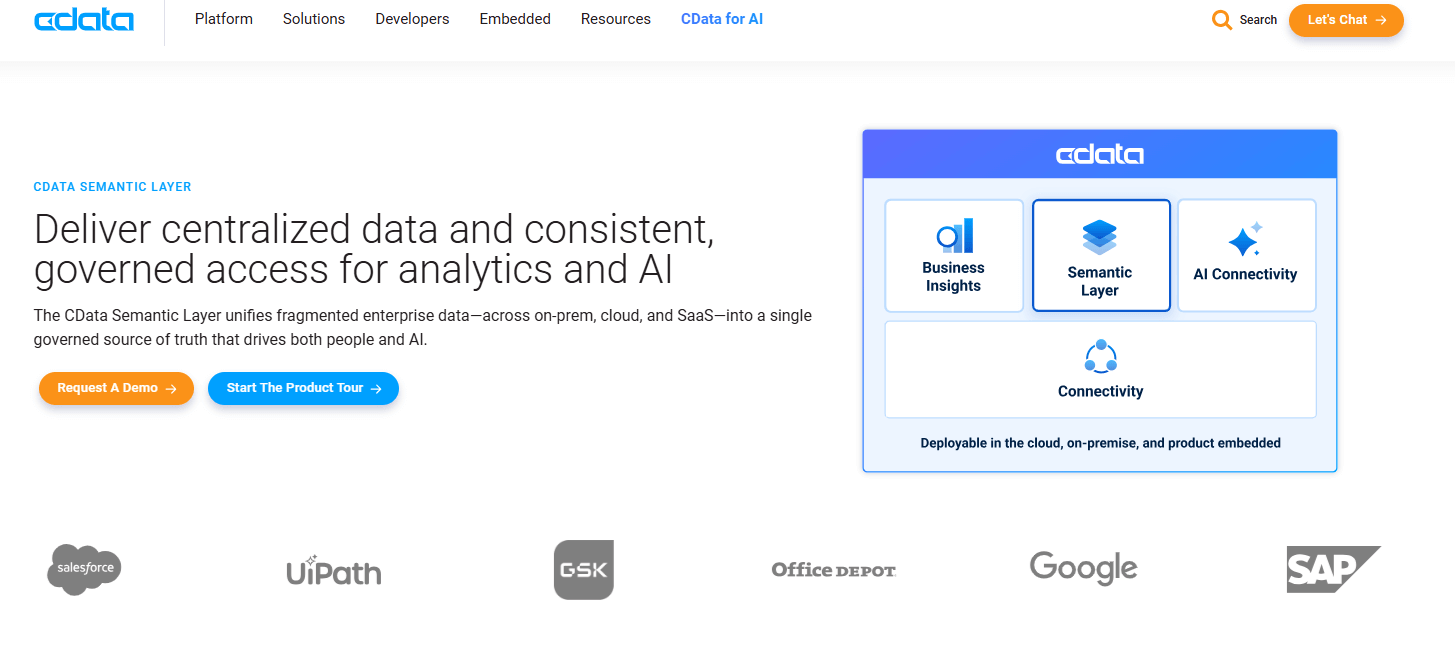
Task: Select the Business Insights chart icon
Action: (953, 235)
